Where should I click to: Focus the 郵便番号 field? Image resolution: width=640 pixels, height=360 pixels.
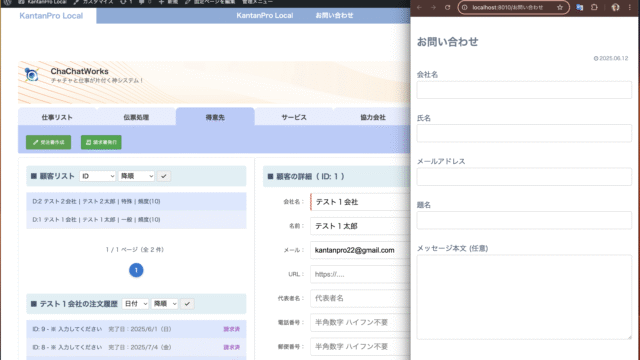[x=360, y=347]
